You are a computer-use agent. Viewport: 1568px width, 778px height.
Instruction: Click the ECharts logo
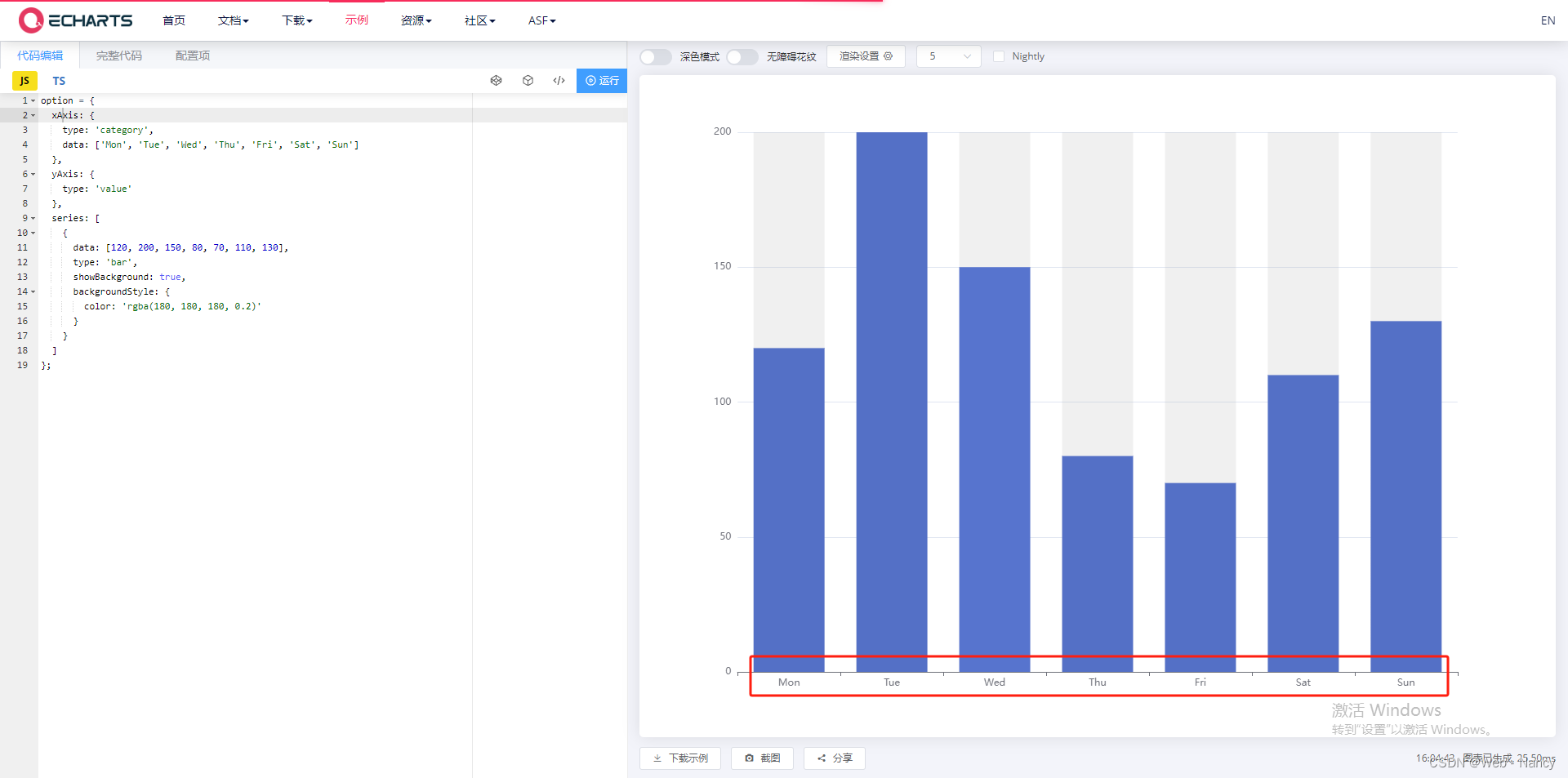tap(74, 20)
